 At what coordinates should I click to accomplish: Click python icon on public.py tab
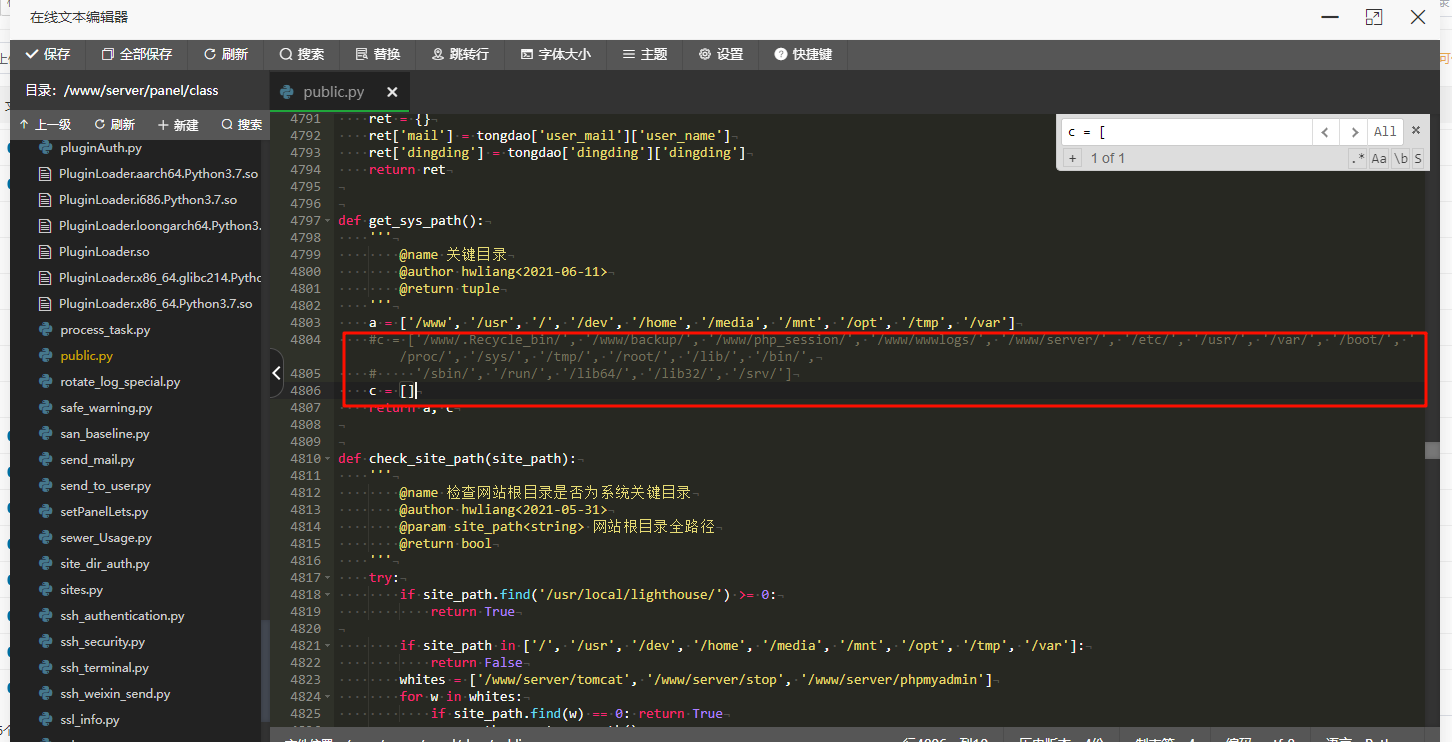pyautogui.click(x=288, y=92)
